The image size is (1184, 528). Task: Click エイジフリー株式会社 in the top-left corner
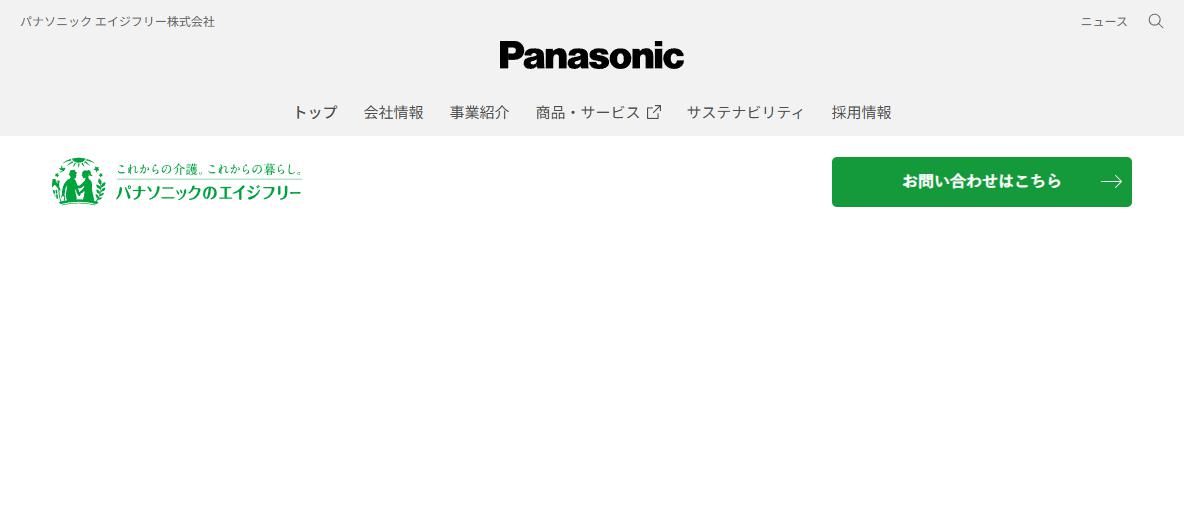(156, 22)
